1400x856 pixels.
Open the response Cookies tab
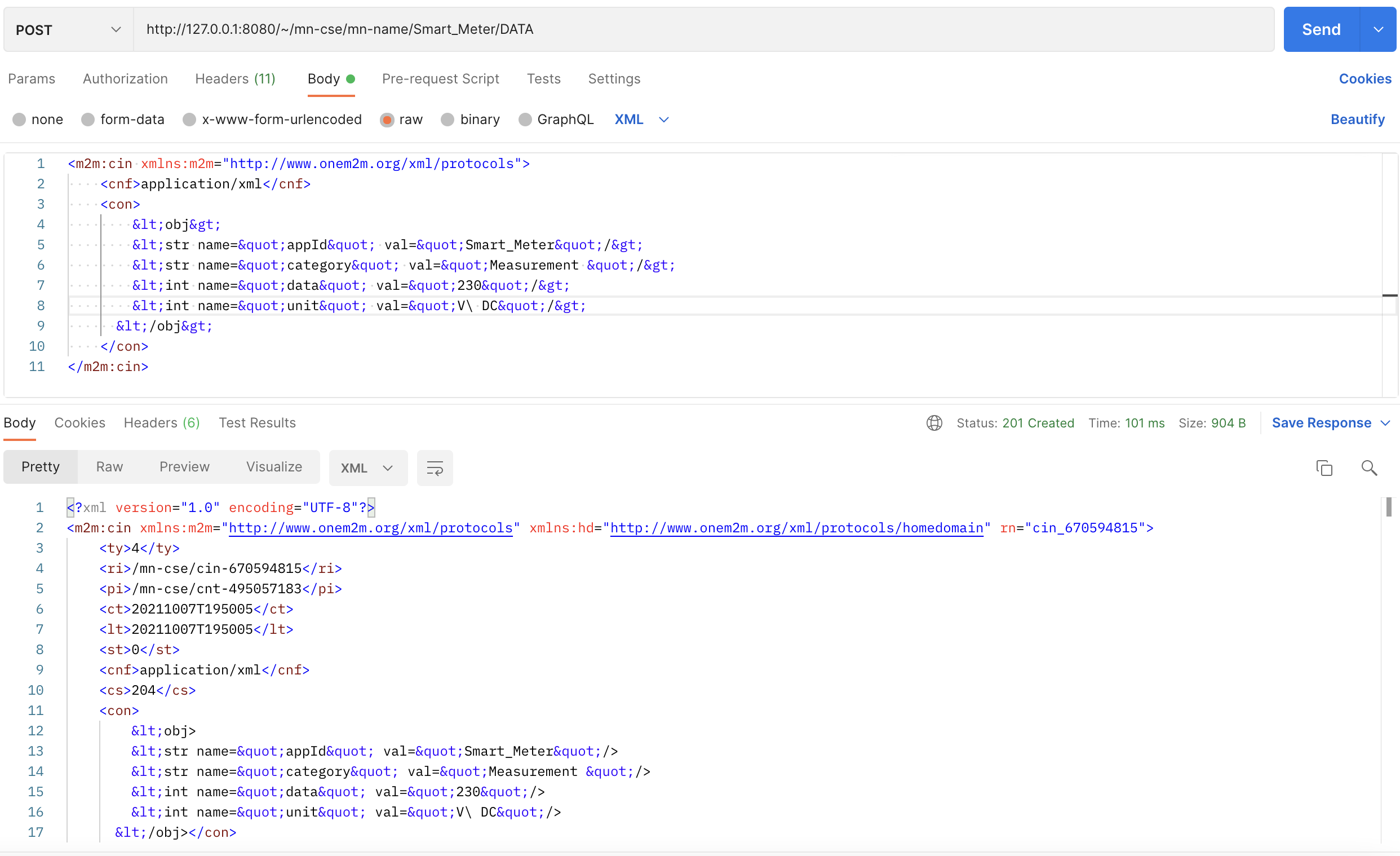(80, 423)
